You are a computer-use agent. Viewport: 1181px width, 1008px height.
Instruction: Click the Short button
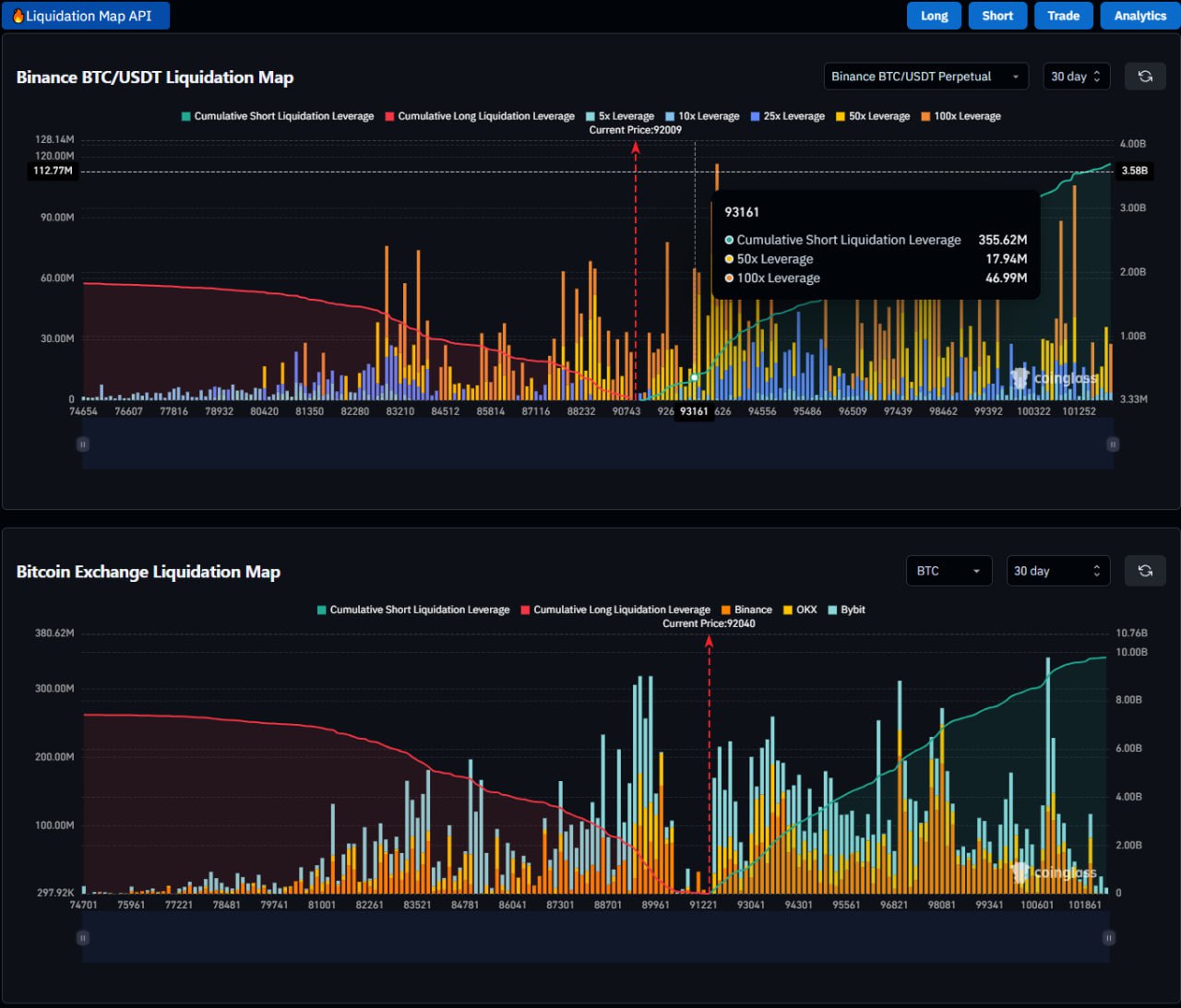(x=997, y=16)
